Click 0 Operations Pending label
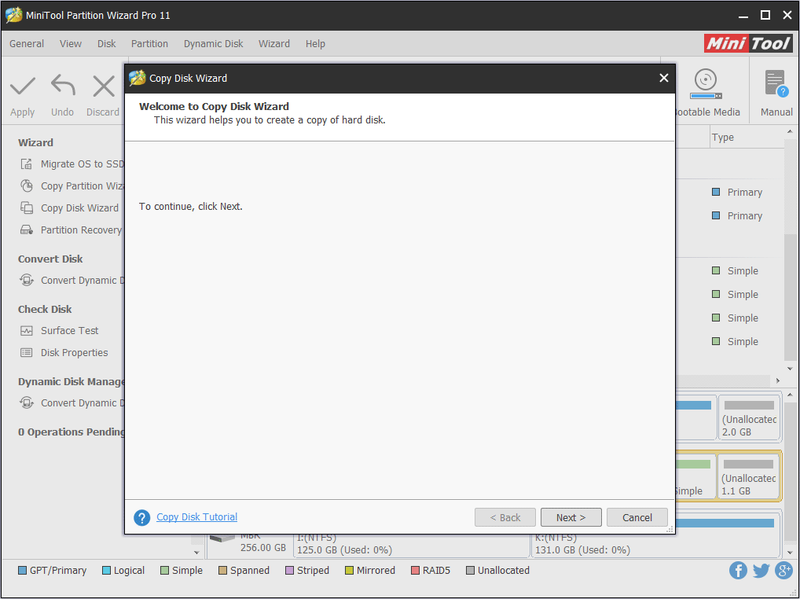This screenshot has height=599, width=800. (x=71, y=432)
